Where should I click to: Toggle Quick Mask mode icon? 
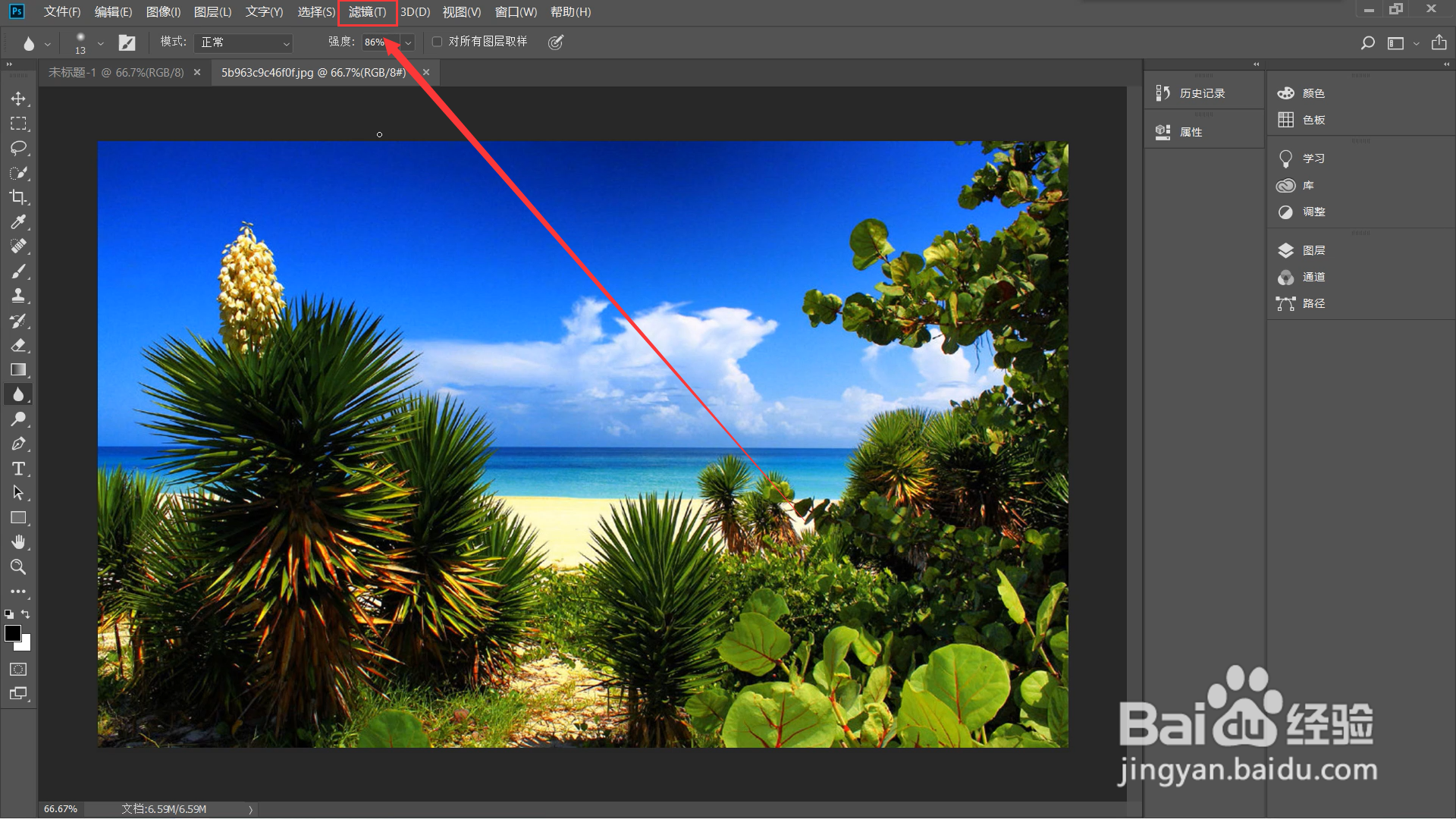coord(18,669)
